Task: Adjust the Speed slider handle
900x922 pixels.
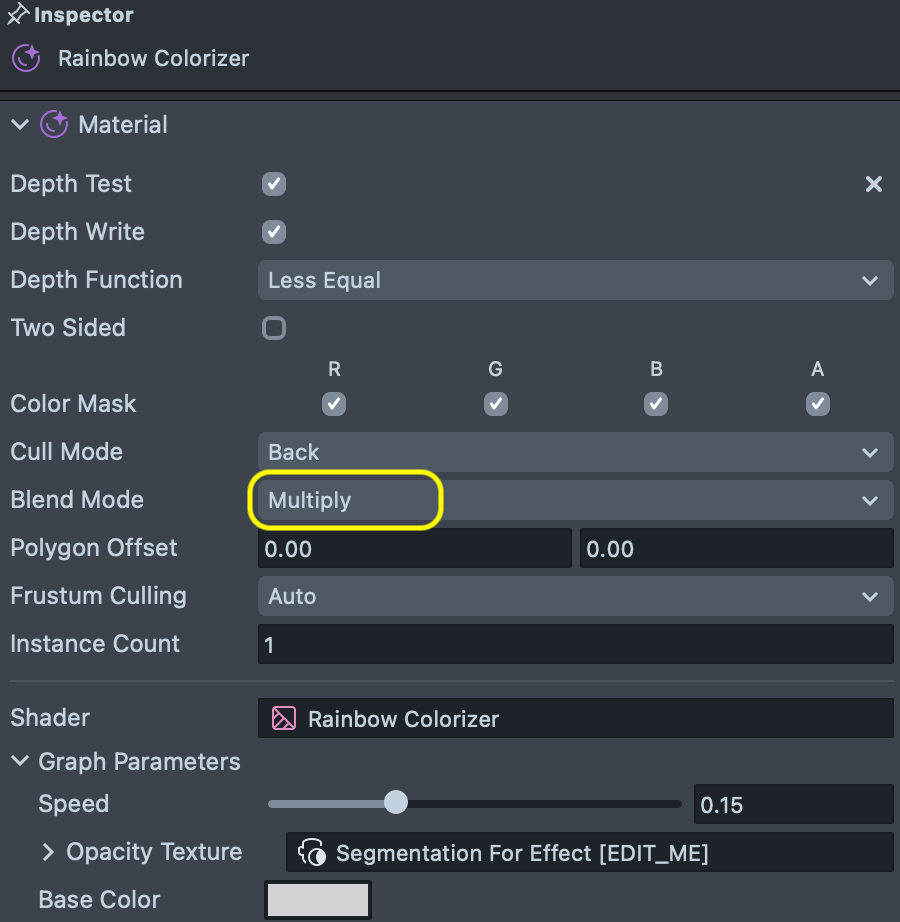Action: coord(395,802)
